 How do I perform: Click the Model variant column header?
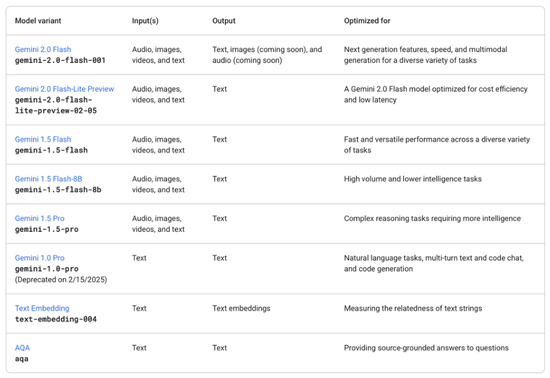coord(38,21)
